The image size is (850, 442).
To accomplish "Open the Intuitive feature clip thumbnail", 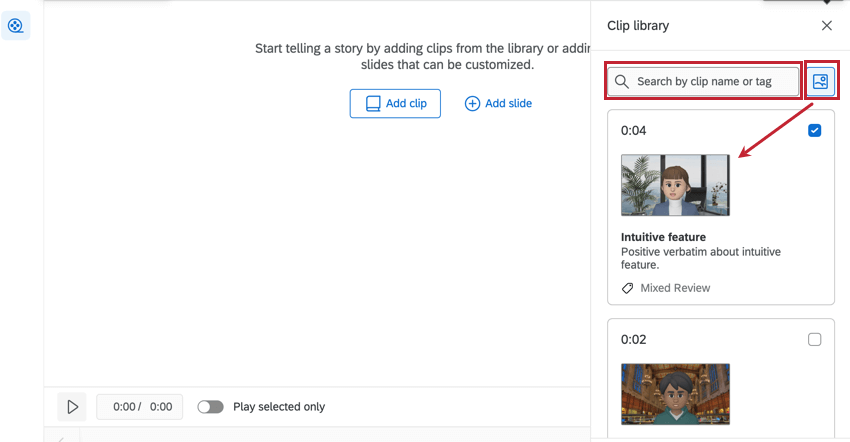I will 675,185.
